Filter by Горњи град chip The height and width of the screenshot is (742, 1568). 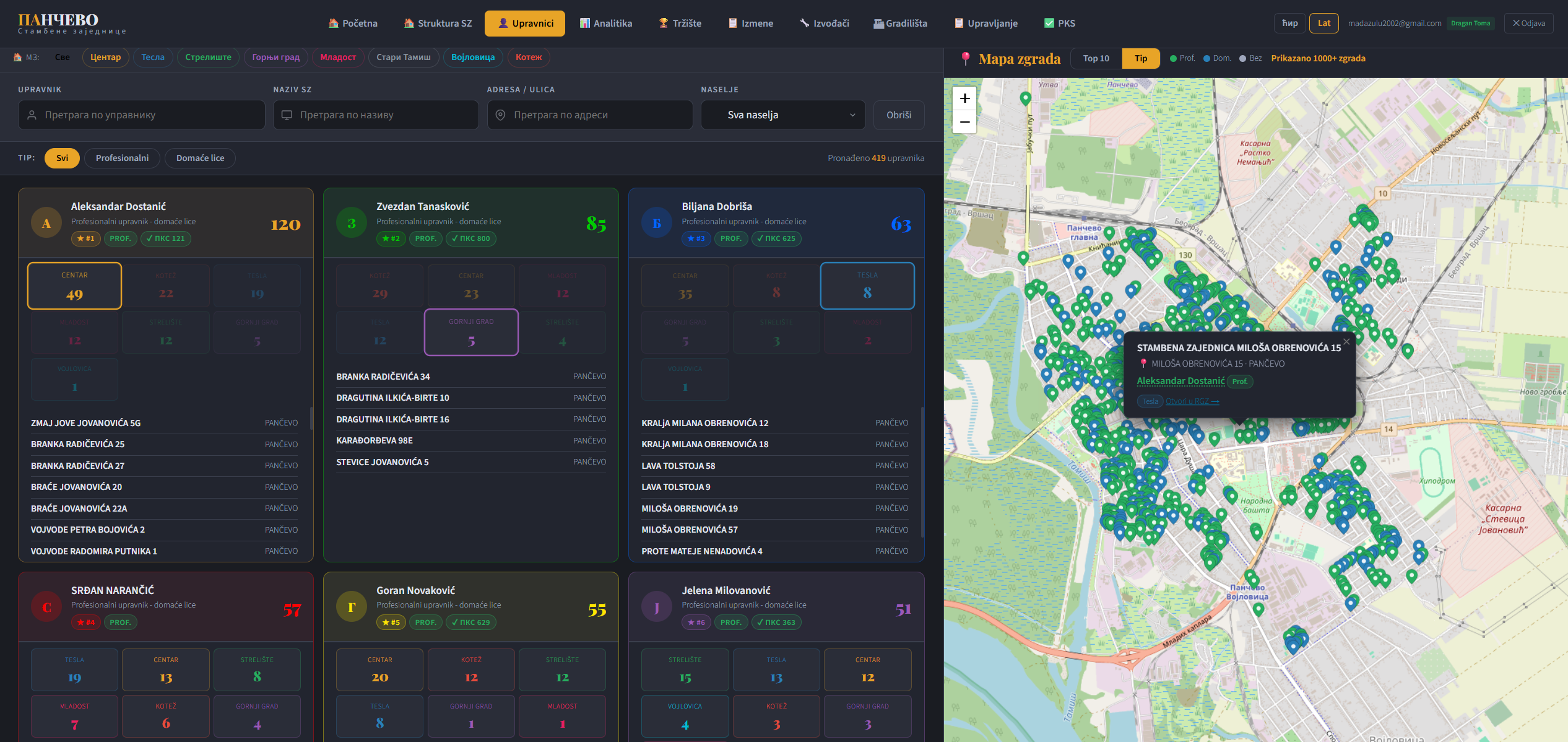pyautogui.click(x=275, y=58)
